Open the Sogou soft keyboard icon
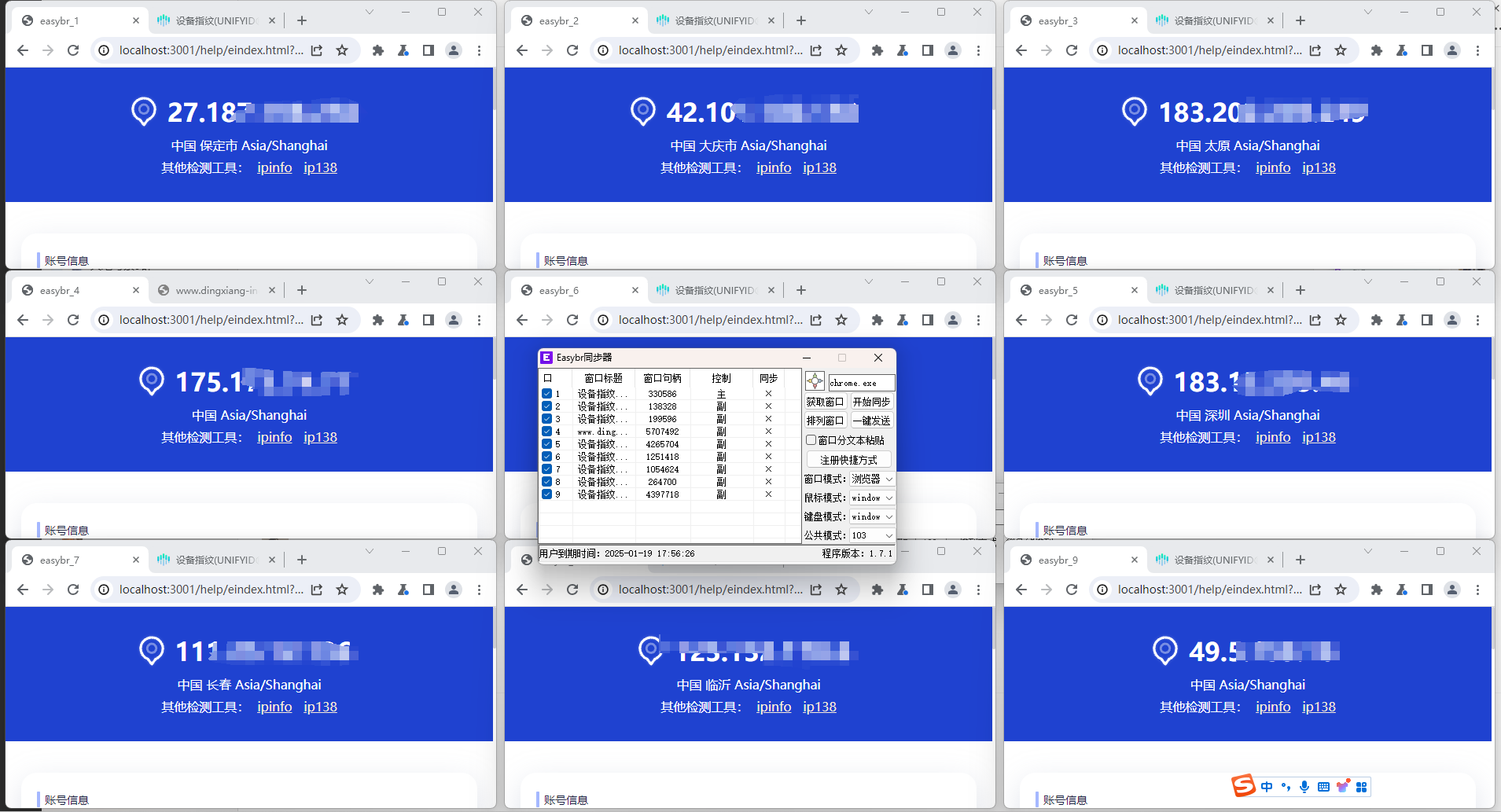The height and width of the screenshot is (812, 1501). [x=1323, y=787]
